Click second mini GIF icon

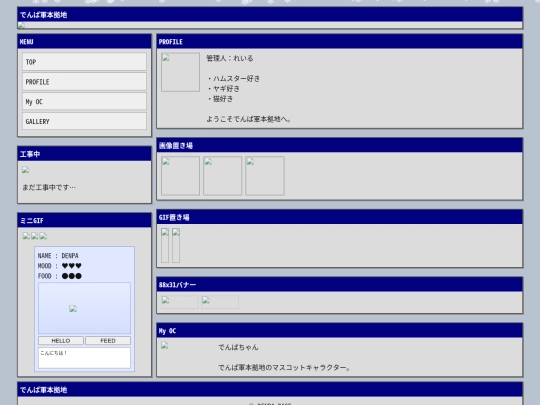[34, 236]
